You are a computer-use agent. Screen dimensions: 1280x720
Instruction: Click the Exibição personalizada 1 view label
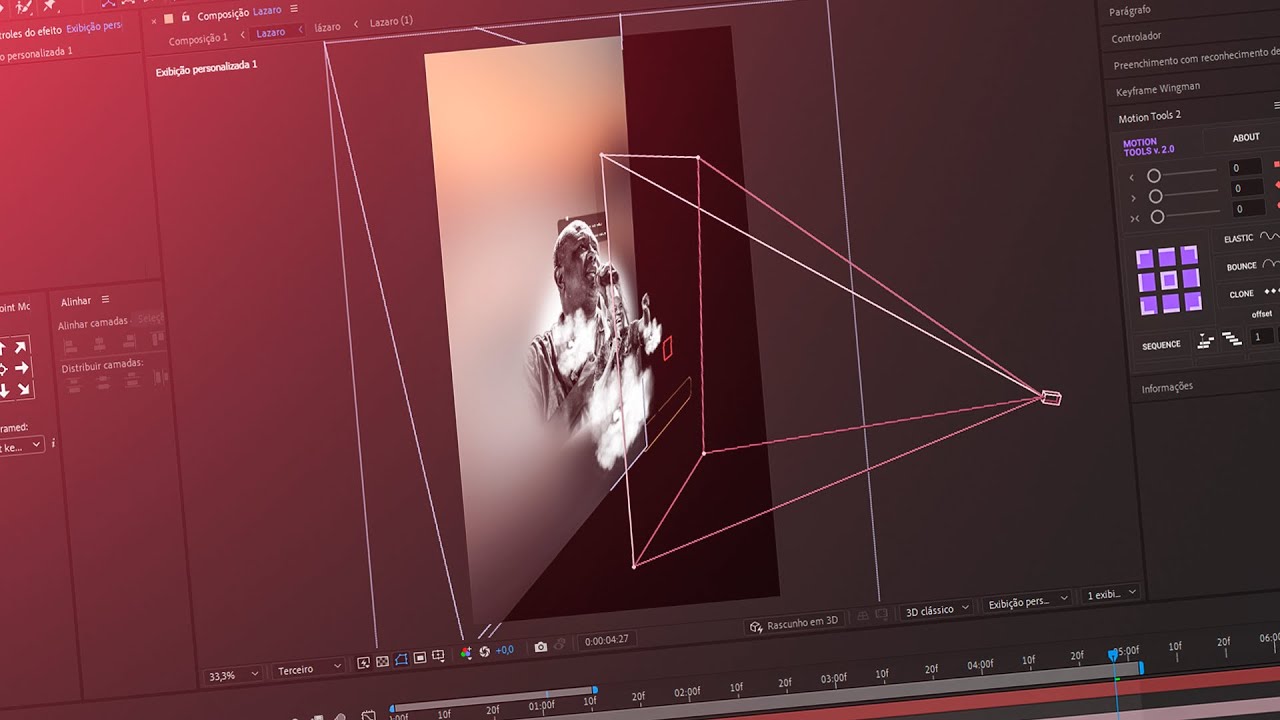[206, 68]
